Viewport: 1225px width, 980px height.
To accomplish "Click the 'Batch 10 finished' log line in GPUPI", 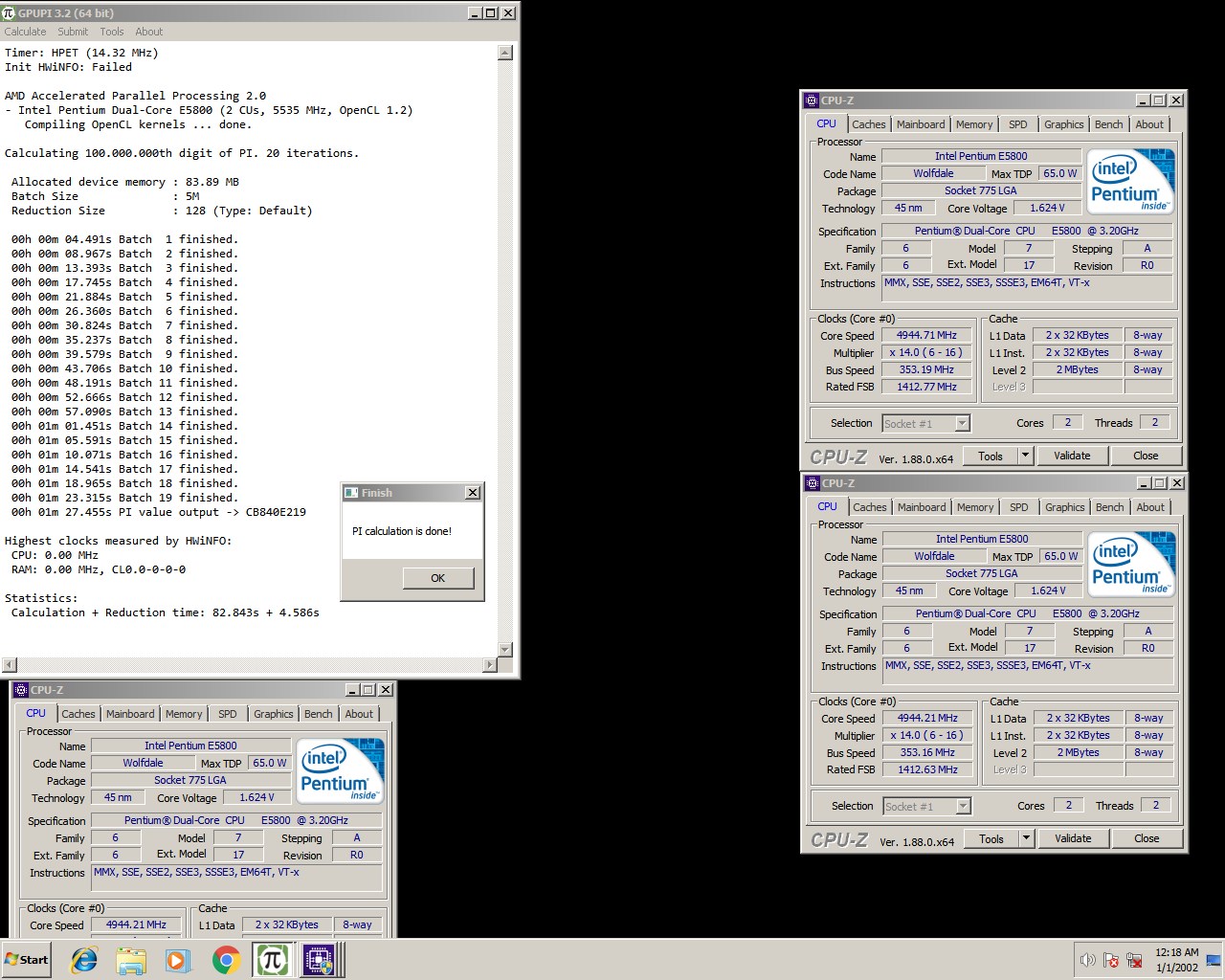I will [124, 368].
